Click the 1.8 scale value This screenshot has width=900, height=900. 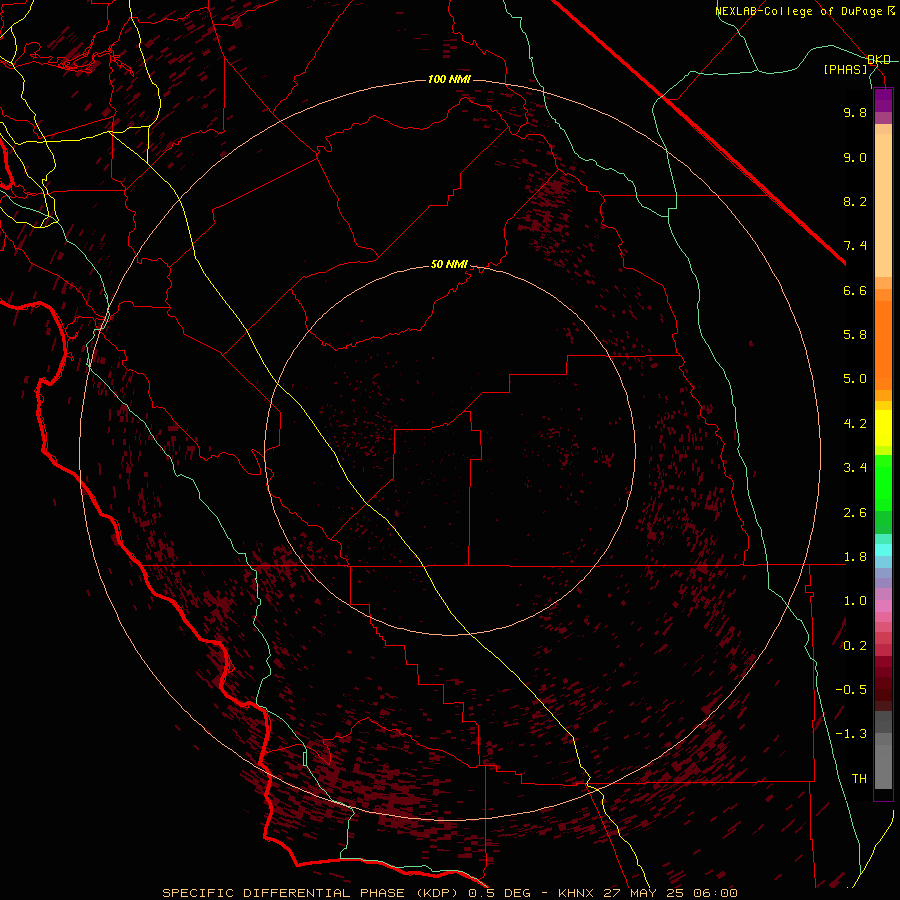coord(855,557)
